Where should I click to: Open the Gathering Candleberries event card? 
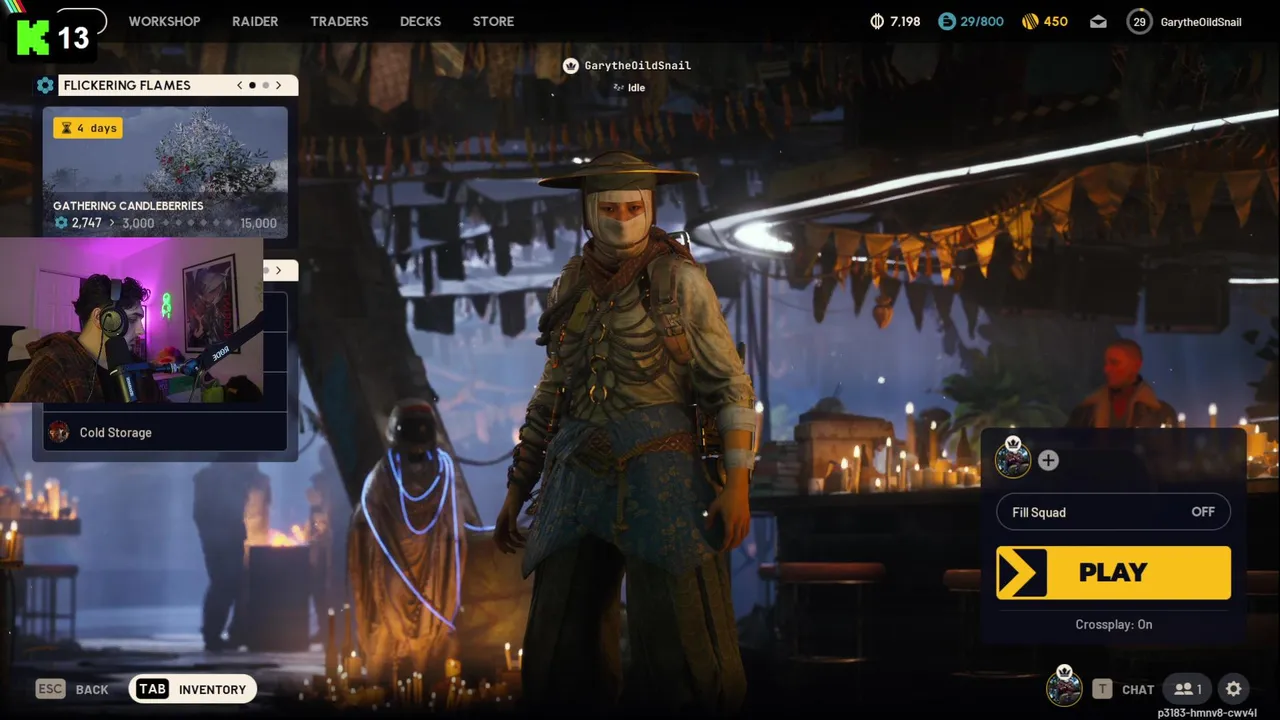pos(165,172)
